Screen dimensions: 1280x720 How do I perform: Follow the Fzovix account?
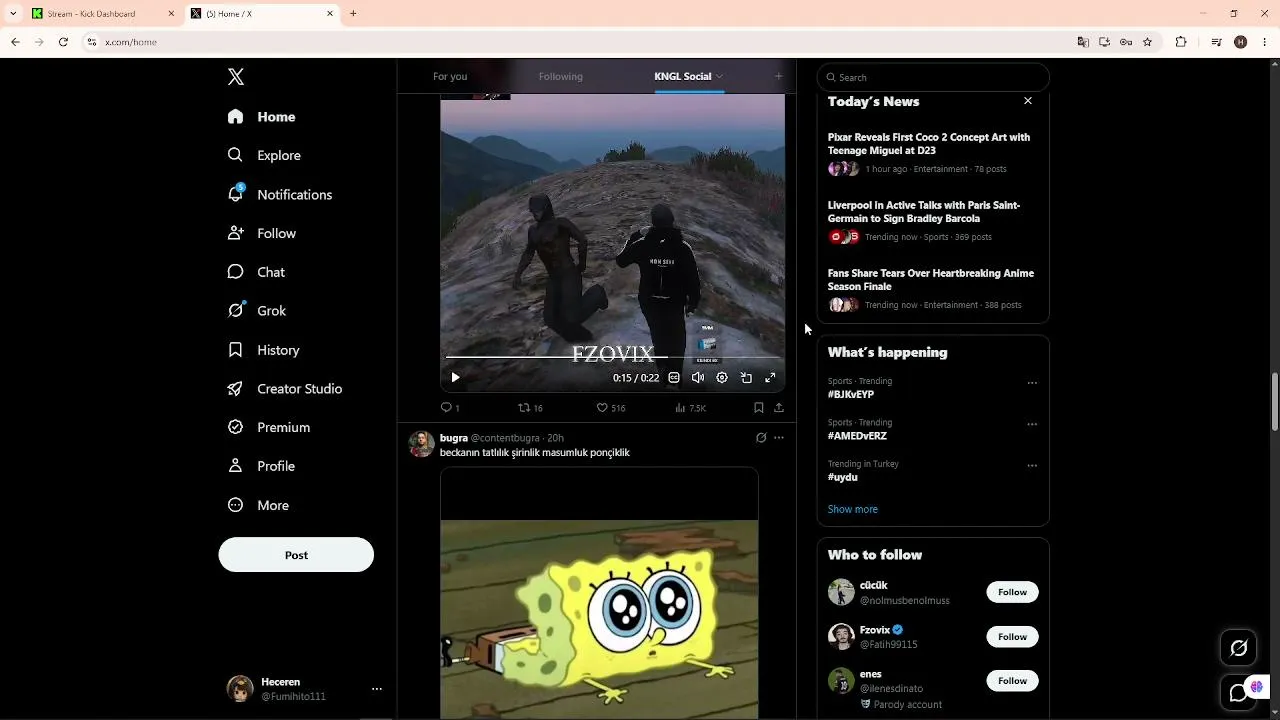coord(1012,637)
